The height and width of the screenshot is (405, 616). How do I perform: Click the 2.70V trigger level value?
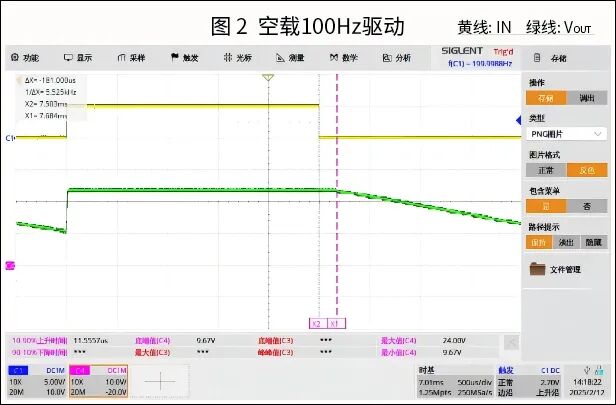tap(551, 382)
